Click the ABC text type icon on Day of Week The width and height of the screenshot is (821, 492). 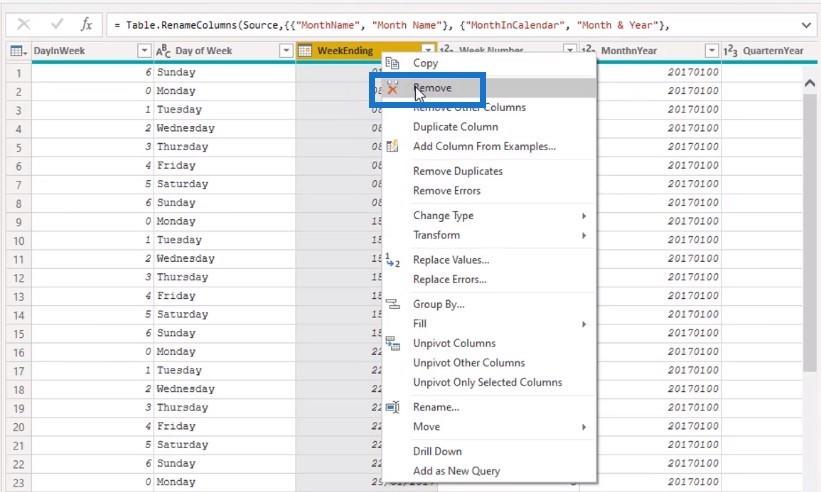pos(163,51)
